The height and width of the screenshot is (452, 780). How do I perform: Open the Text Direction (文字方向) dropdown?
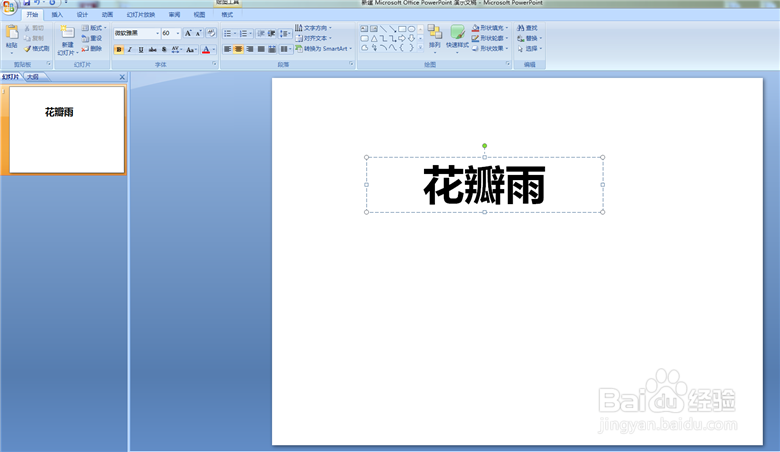pyautogui.click(x=313, y=28)
